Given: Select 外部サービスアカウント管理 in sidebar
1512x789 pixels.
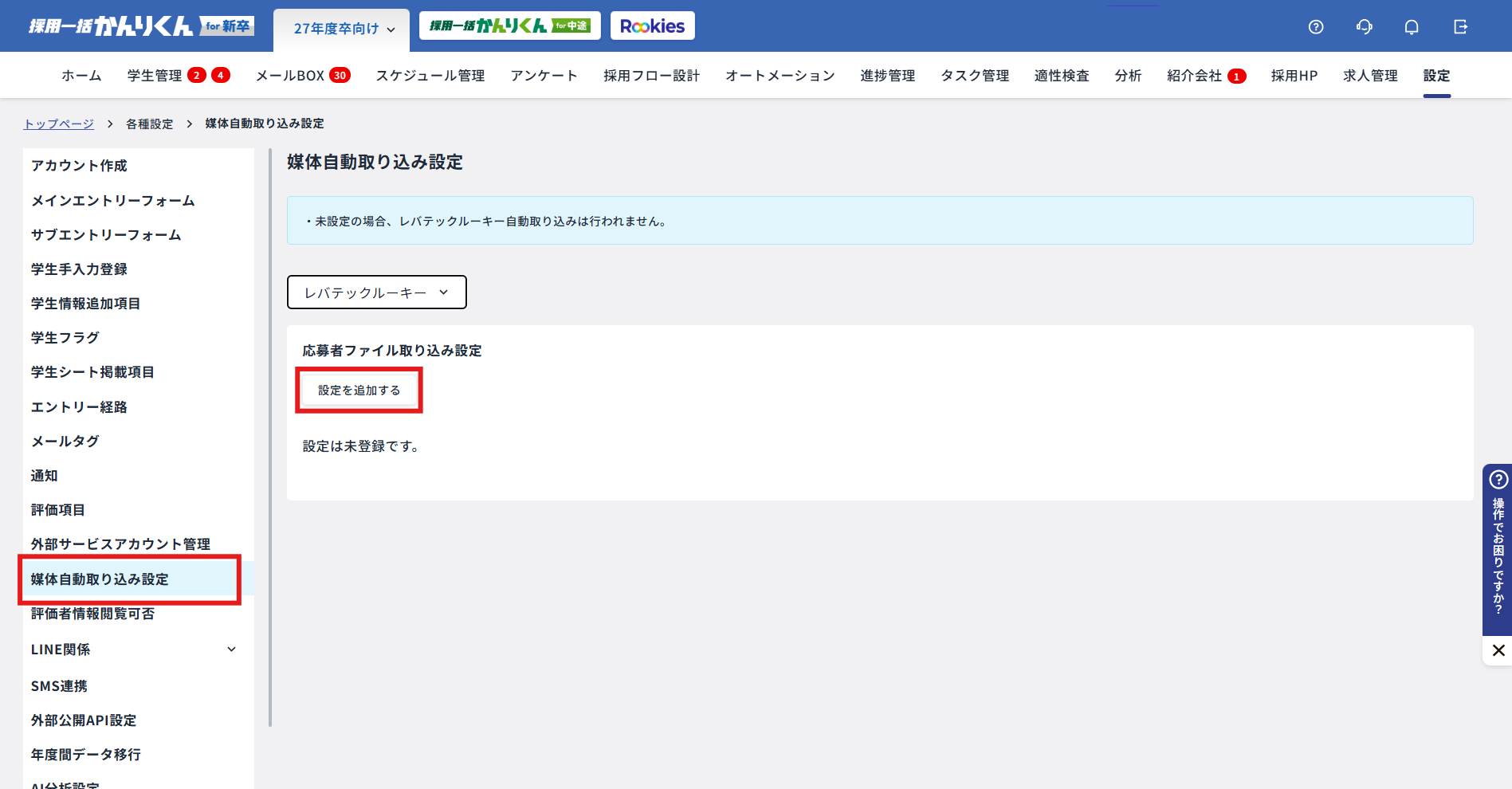Looking at the screenshot, I should point(120,544).
